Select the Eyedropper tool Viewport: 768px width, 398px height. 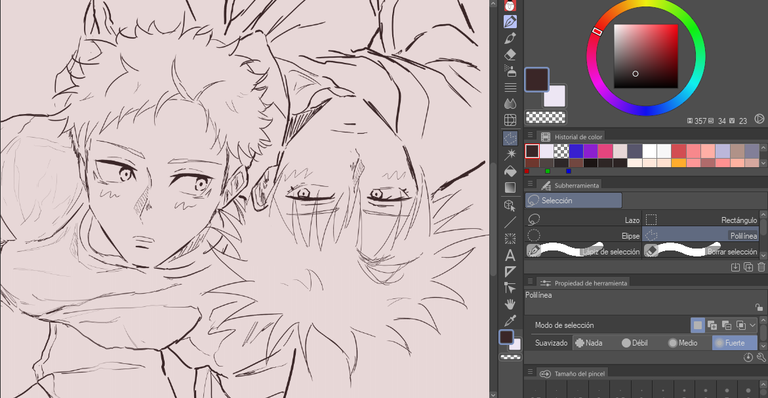coord(510,321)
